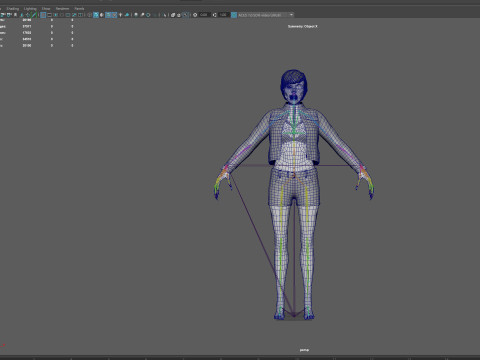The height and width of the screenshot is (360, 480).
Task: Open the Lighting menu
Action: tap(30, 8)
